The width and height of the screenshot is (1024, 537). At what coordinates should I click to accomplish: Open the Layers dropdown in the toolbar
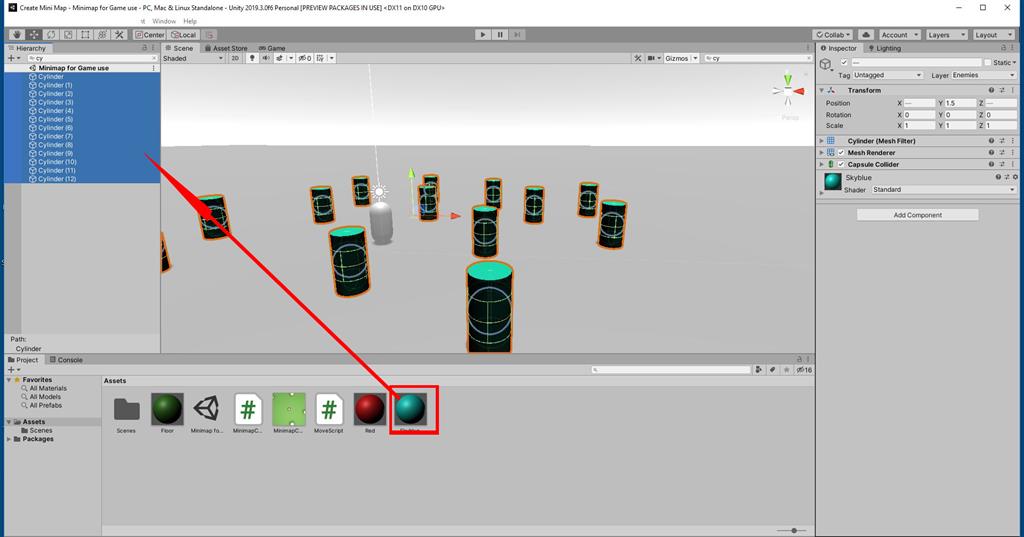point(945,35)
